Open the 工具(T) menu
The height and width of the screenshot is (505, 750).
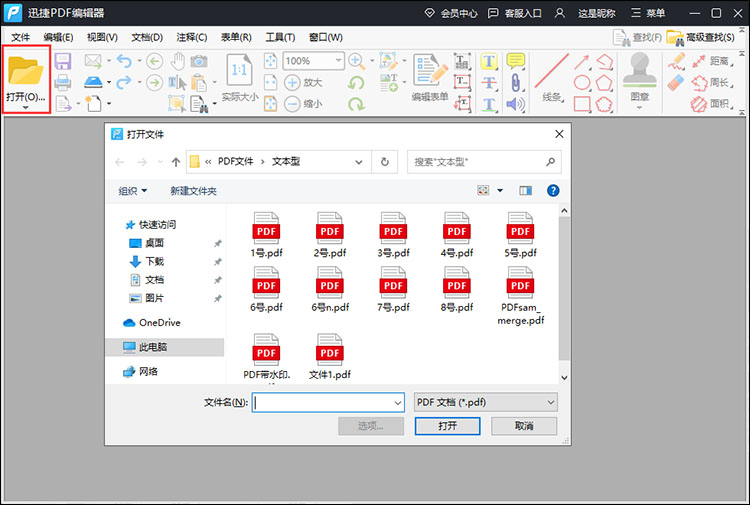point(280,37)
